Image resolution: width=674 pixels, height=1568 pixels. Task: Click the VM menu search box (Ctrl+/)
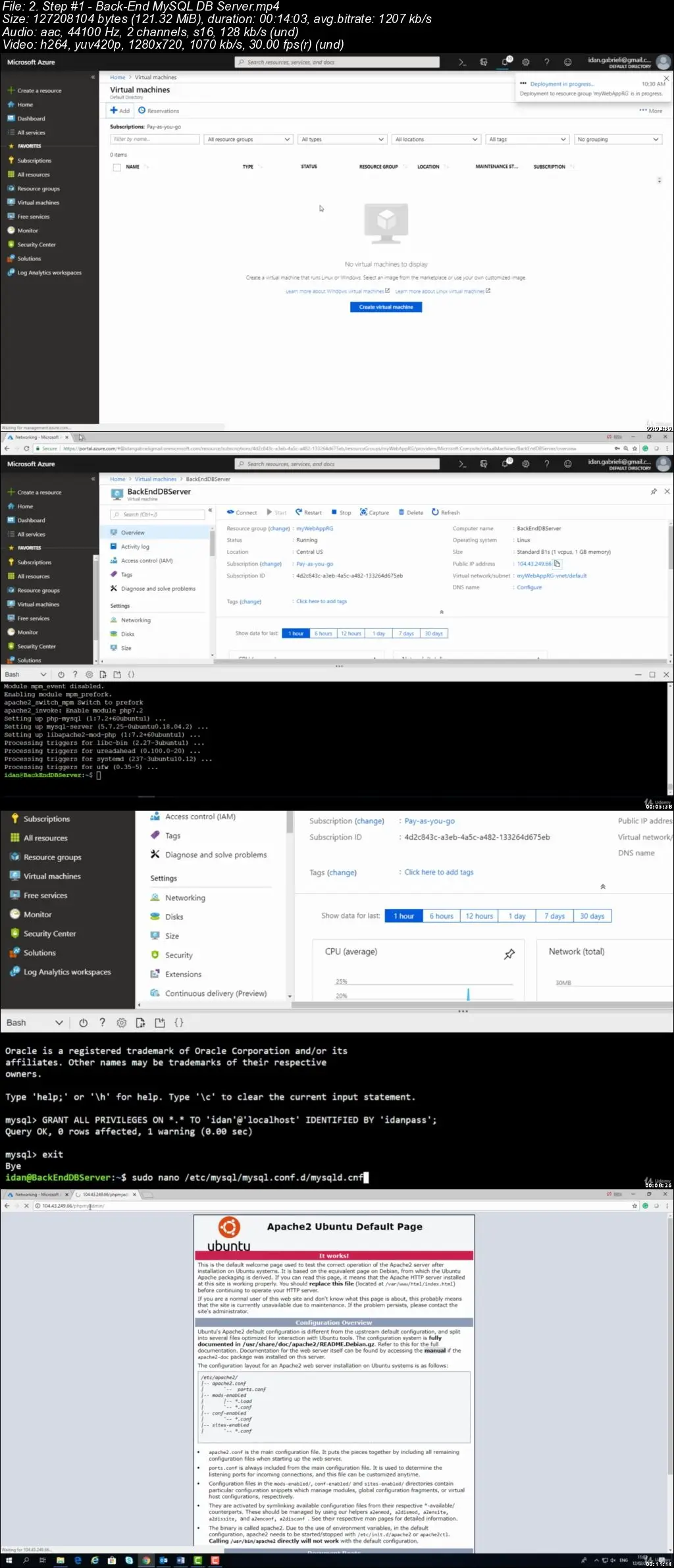point(157,514)
